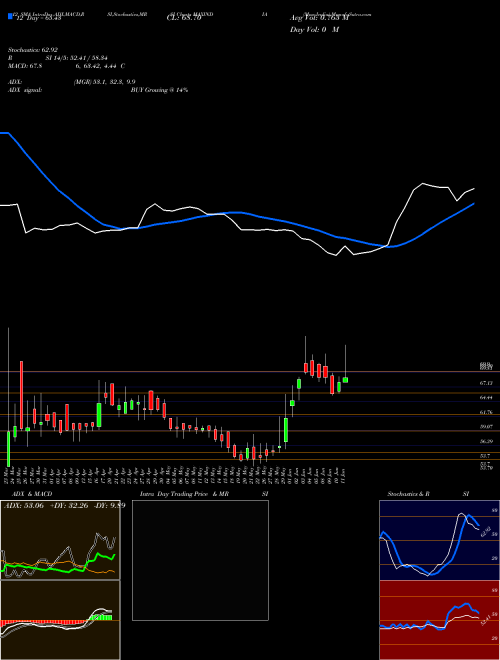Screen dimensions: 500x660
Task: Select the 'Stochastics: 62.92' value line
Action: click(32, 50)
